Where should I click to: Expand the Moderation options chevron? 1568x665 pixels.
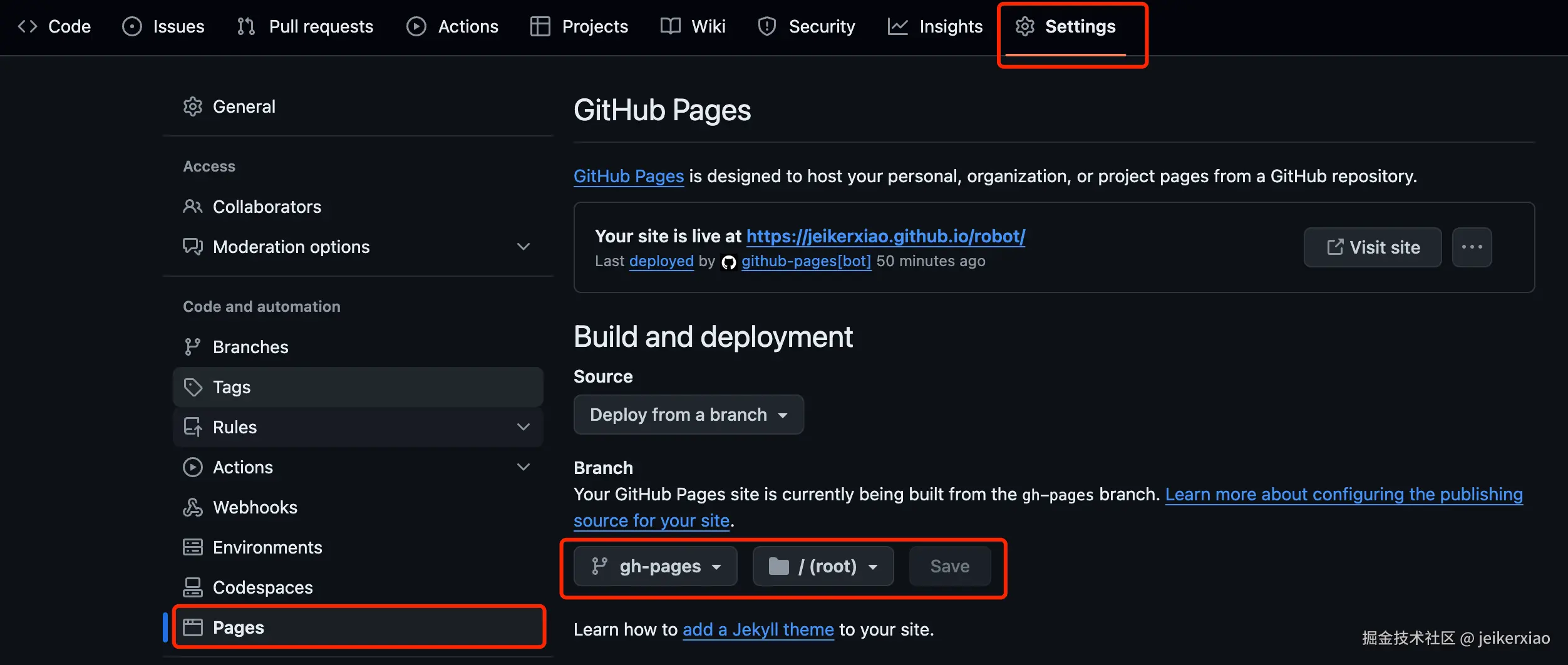[x=524, y=247]
